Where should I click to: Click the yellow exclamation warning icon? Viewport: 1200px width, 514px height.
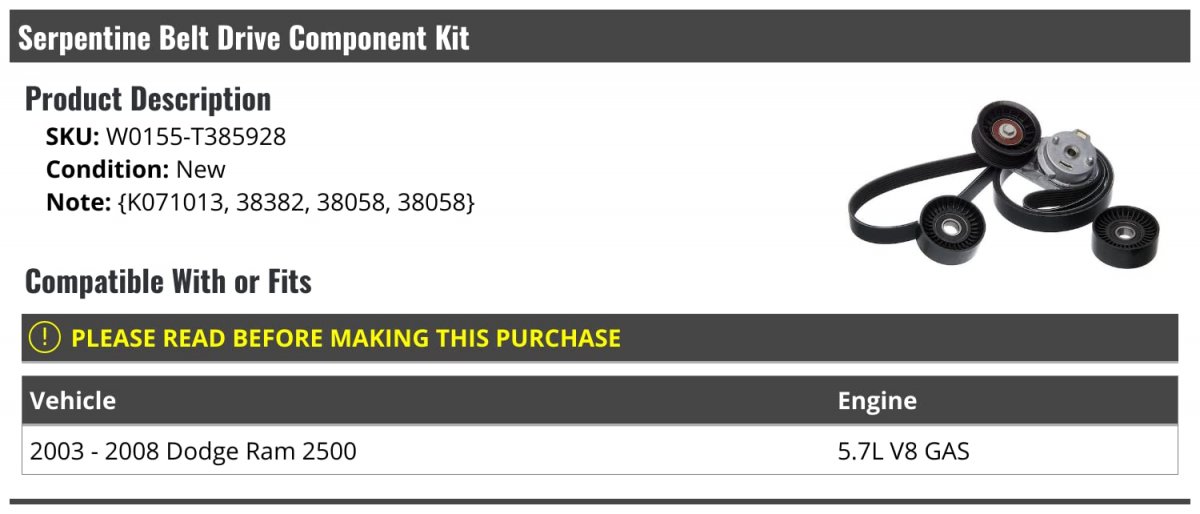45,338
